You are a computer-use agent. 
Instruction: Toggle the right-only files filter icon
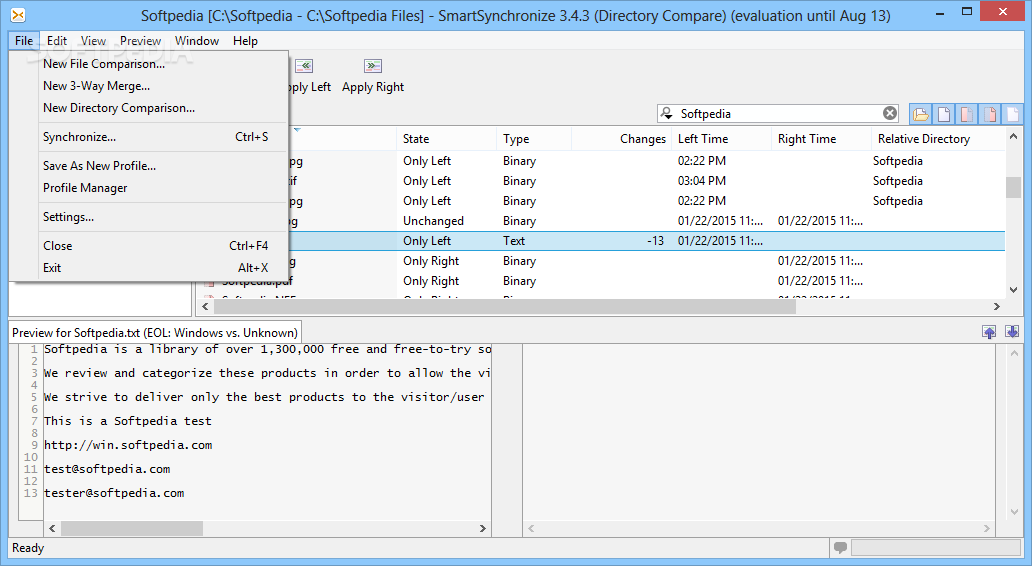[990, 114]
